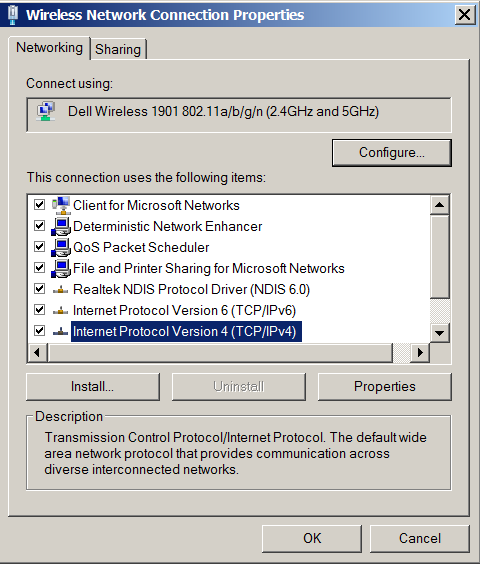Click the list scroll down arrow
This screenshot has width=480, height=564.
pyautogui.click(x=439, y=333)
